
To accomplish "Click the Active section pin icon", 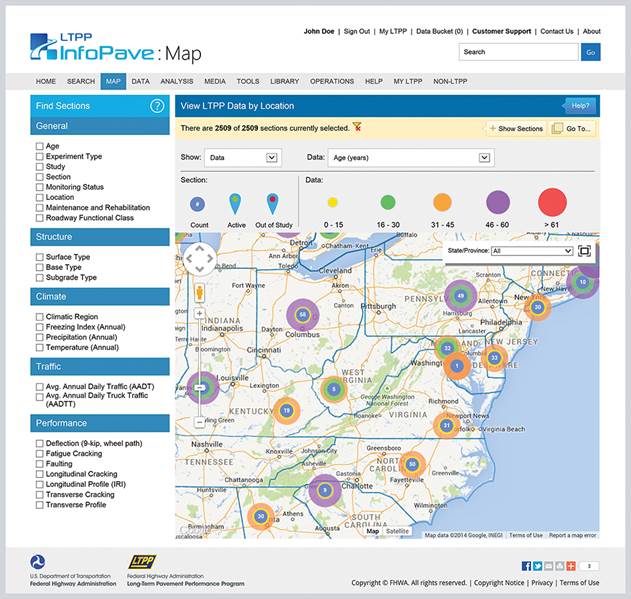I will [235, 203].
